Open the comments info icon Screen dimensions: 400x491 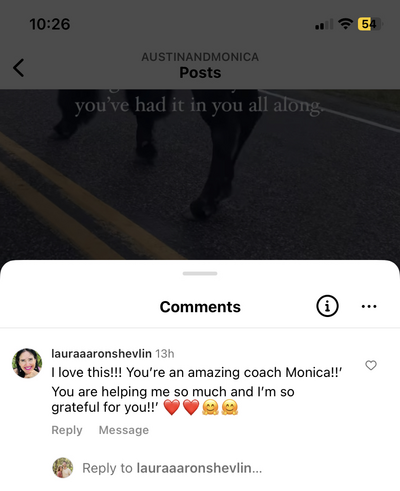pyautogui.click(x=327, y=306)
